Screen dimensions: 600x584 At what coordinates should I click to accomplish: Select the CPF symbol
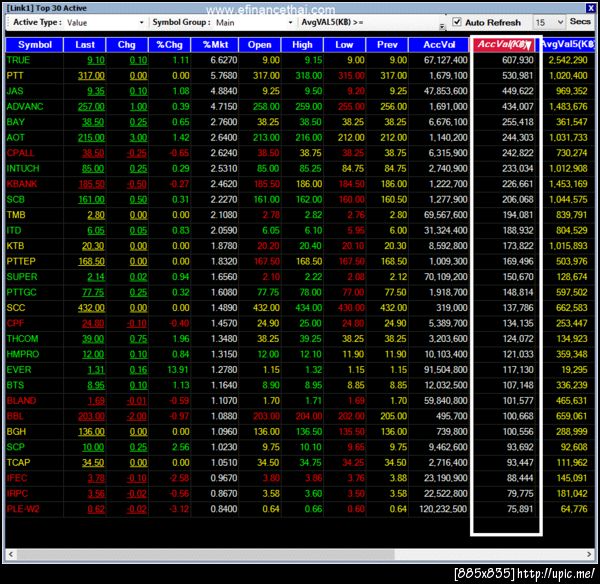click(15, 323)
